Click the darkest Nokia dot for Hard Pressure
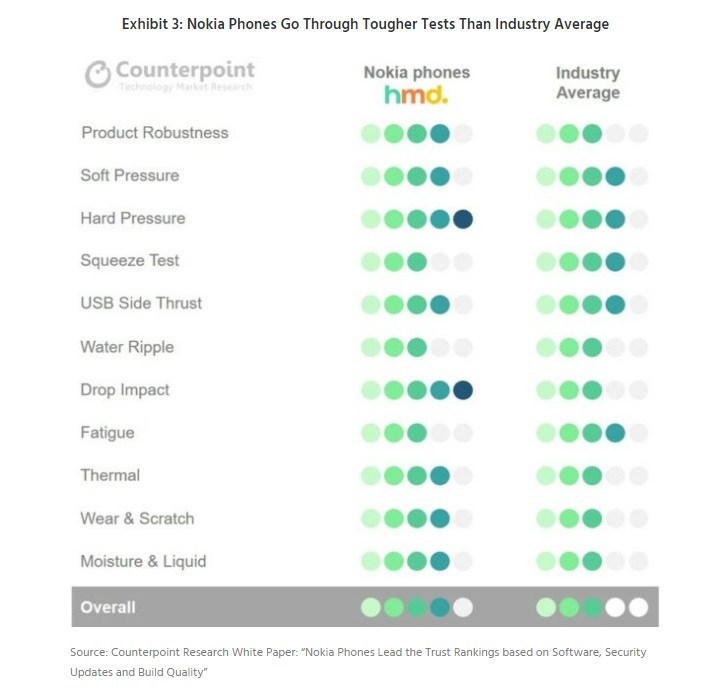The image size is (709, 689). 462,219
